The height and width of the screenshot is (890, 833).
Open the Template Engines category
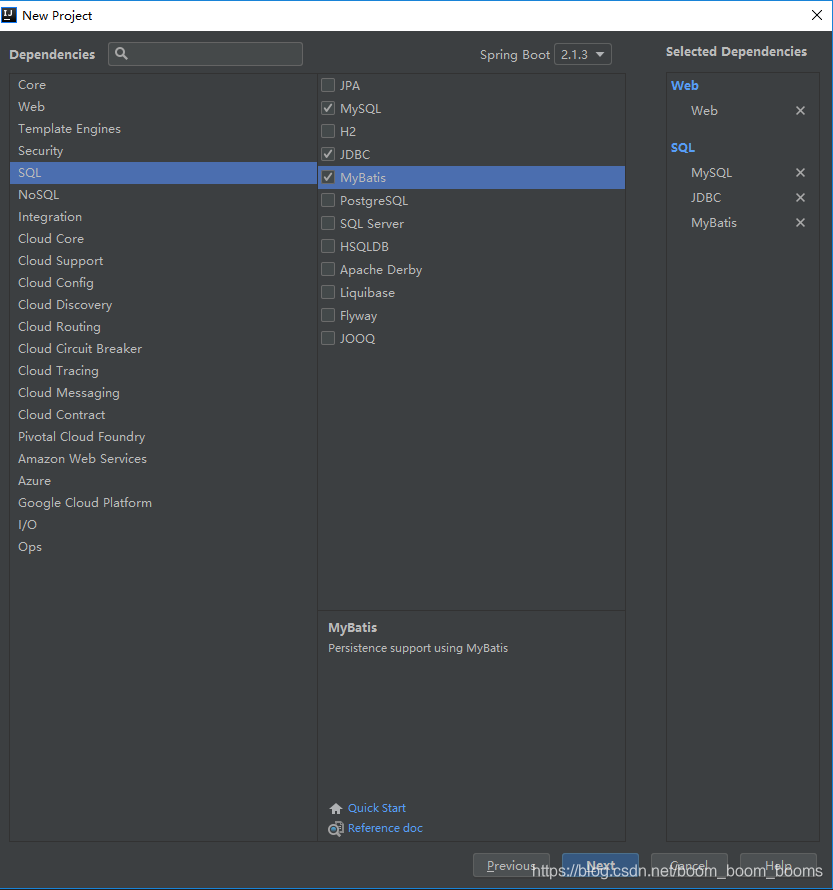pyautogui.click(x=163, y=129)
